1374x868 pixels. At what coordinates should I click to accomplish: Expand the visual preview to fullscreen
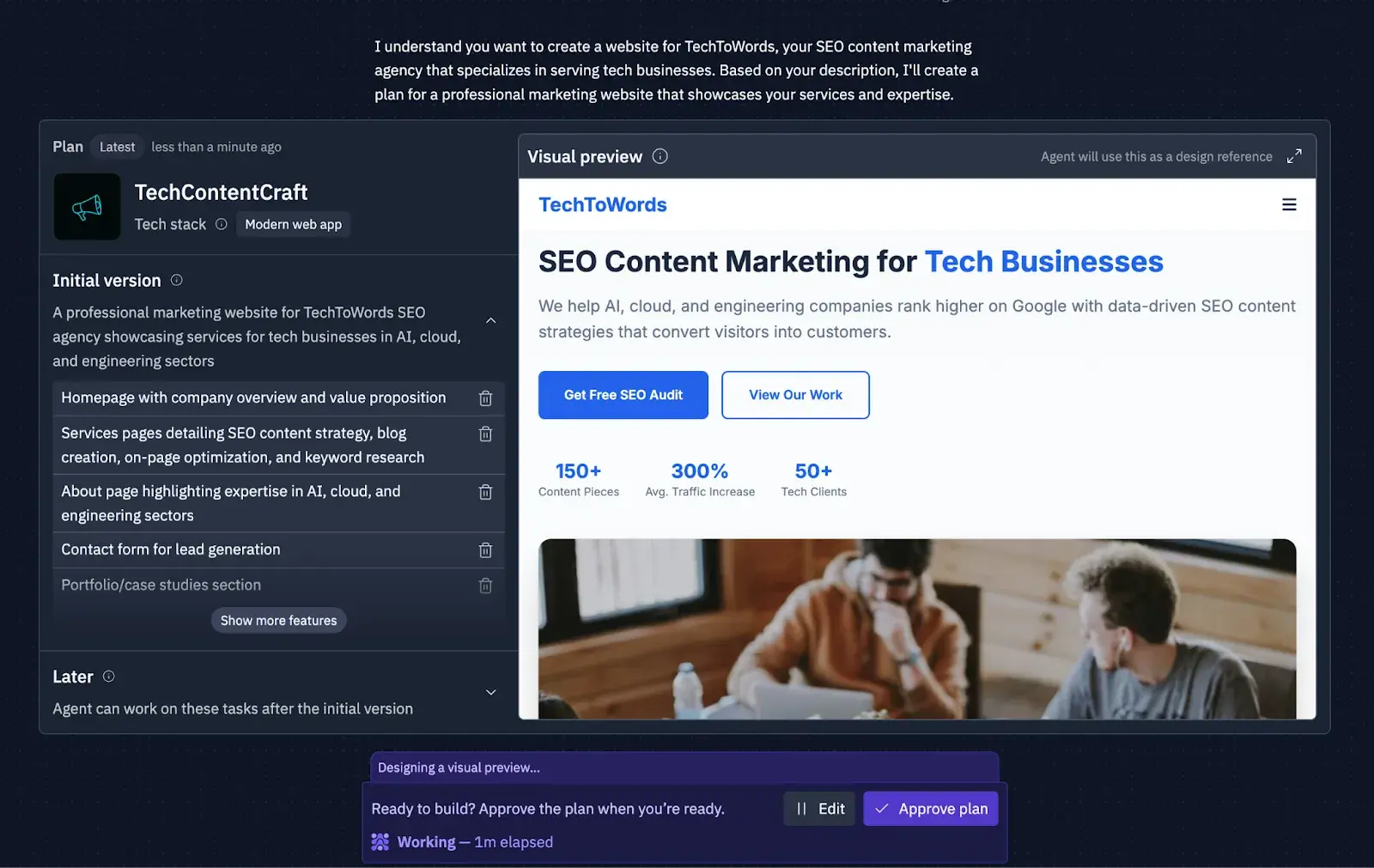[x=1294, y=156]
